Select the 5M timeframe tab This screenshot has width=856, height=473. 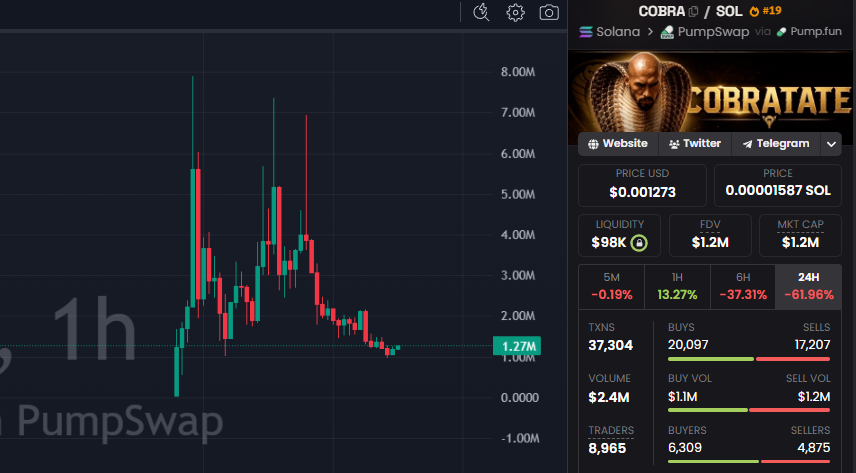611,287
